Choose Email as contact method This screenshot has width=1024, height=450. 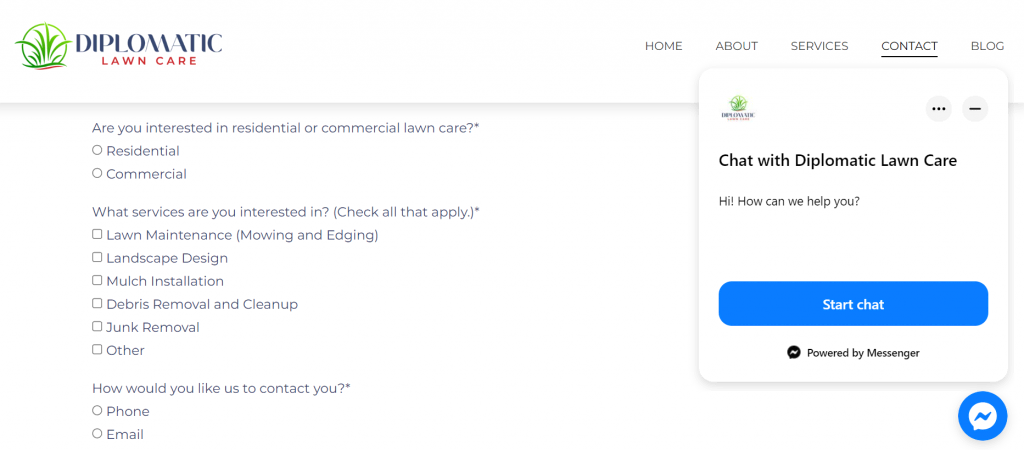(x=97, y=433)
